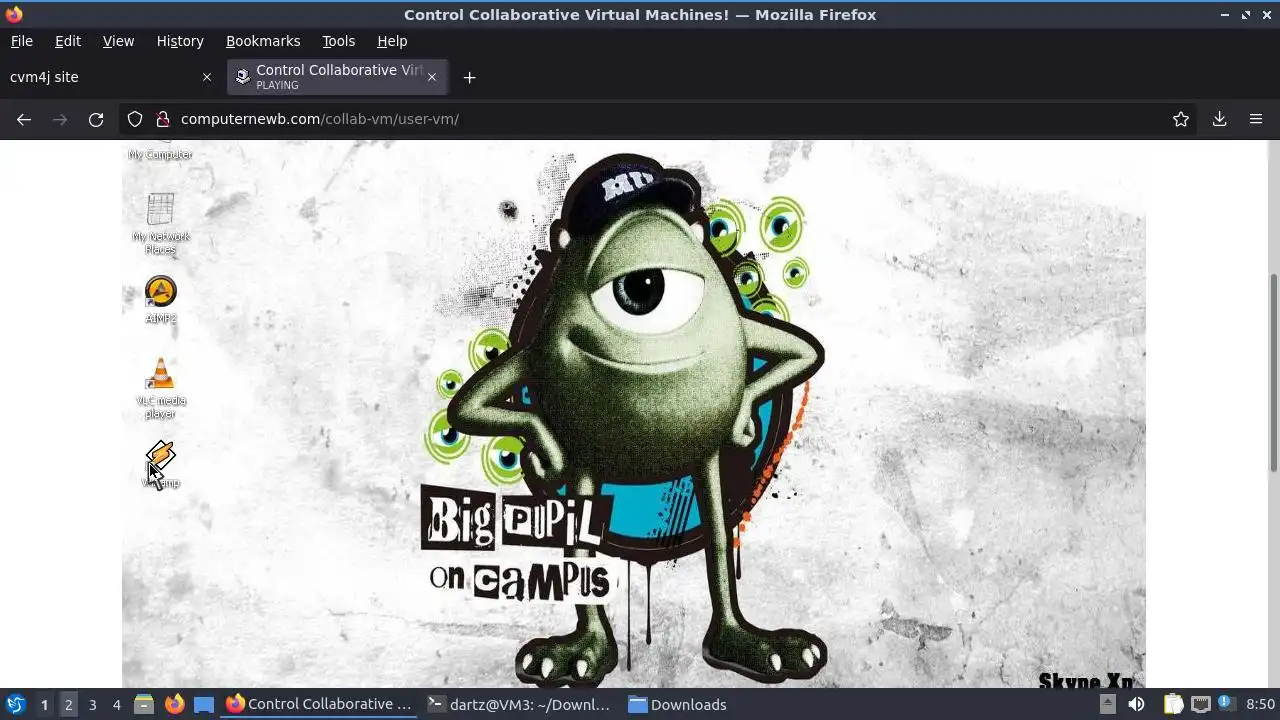The image size is (1280, 720).
Task: Open the Firefox hamburger application menu
Action: pyautogui.click(x=1256, y=119)
